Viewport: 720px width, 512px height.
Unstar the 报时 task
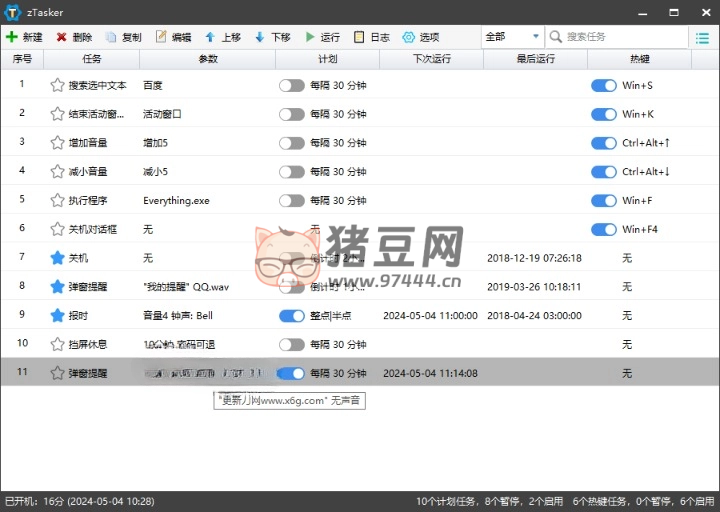pos(57,315)
